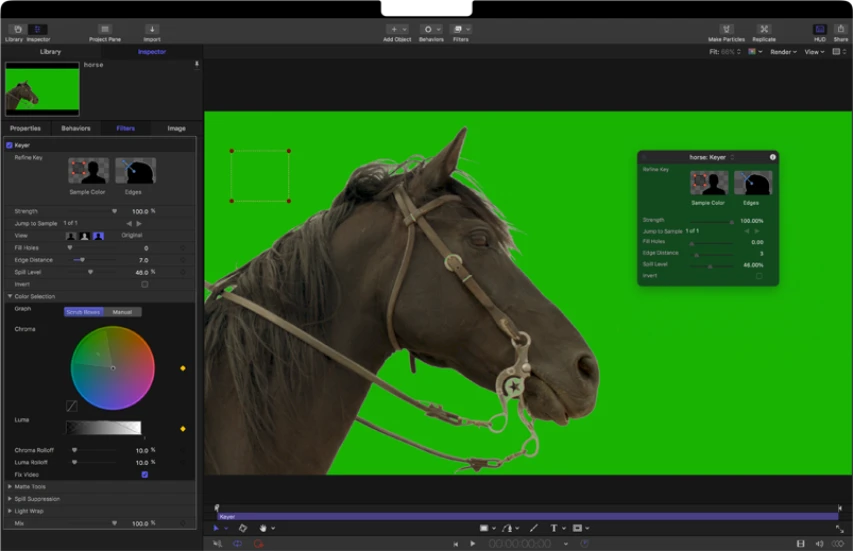Open the View dropdown menu
Screen dimensions: 853x551
coord(814,52)
